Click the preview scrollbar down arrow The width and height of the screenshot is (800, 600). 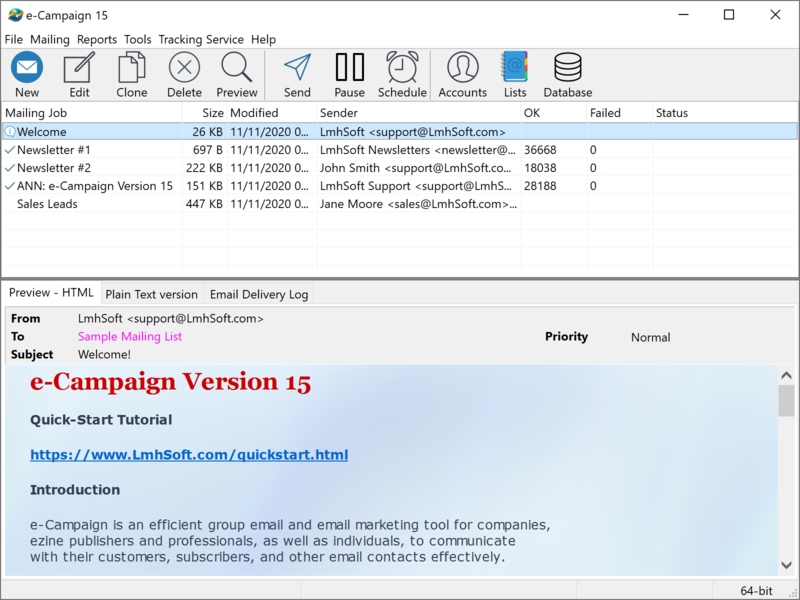point(787,564)
